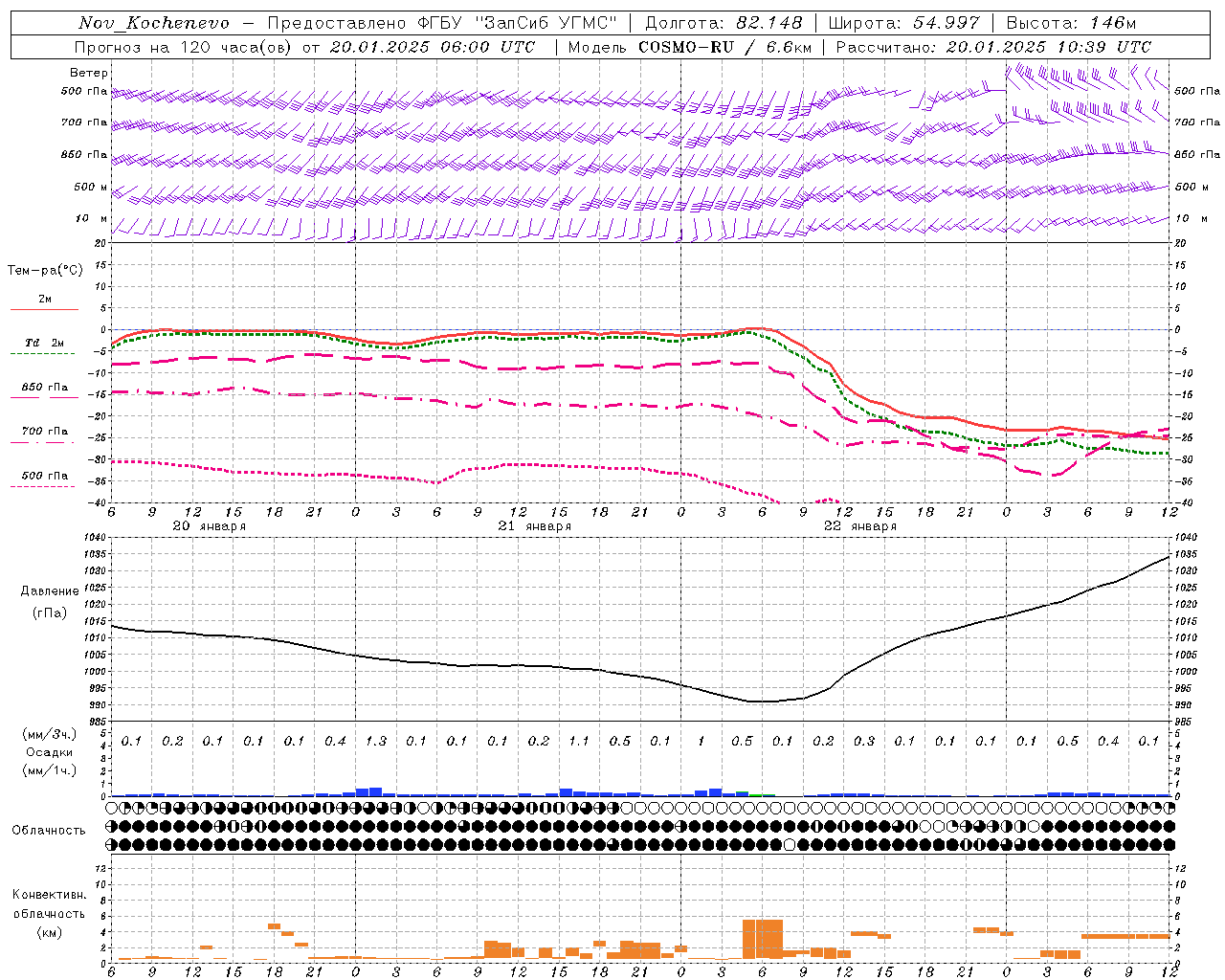
Task: Click the "Тем-ра(°C)" temperature panel label
Action: click(45, 270)
